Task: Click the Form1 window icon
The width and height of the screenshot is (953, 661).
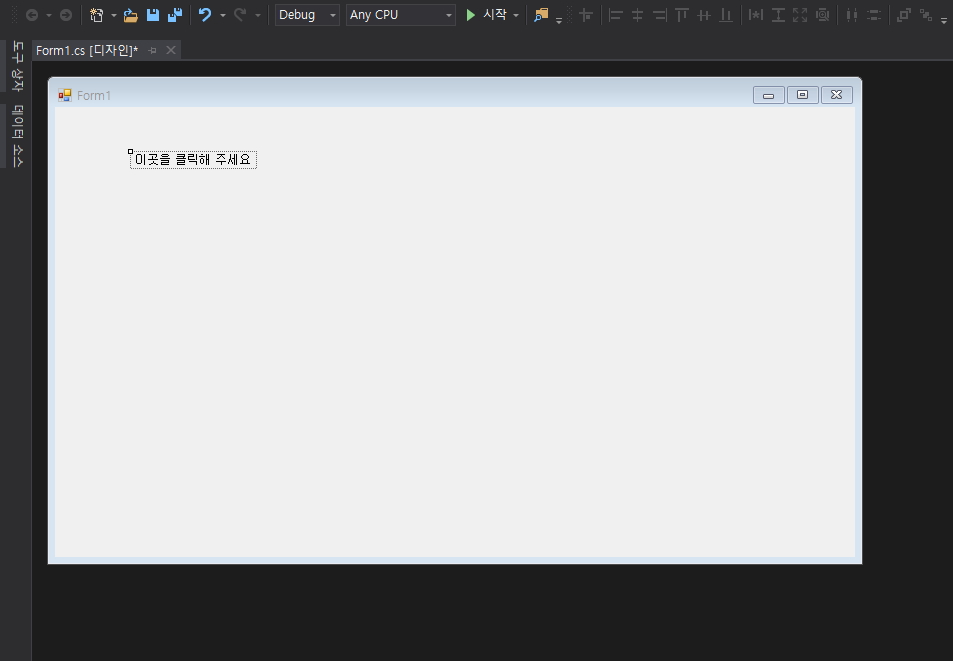Action: pos(64,95)
